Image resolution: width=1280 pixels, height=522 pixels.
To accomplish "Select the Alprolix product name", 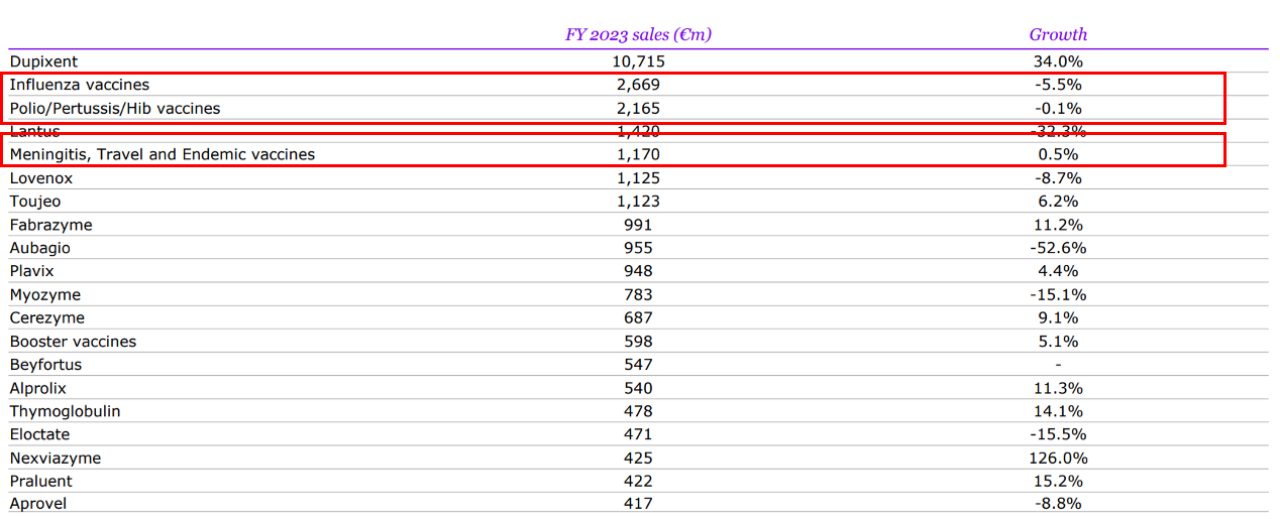I will coord(39,388).
